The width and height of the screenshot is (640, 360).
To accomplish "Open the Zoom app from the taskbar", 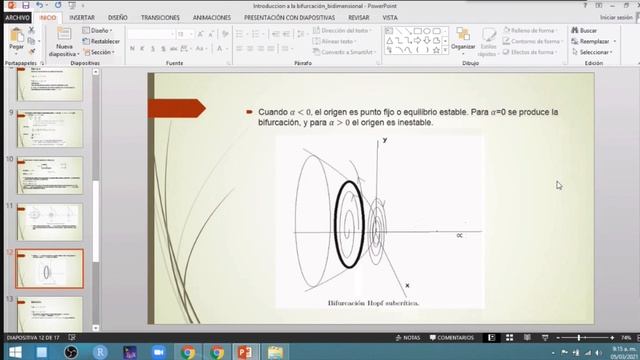I will pyautogui.click(x=159, y=352).
